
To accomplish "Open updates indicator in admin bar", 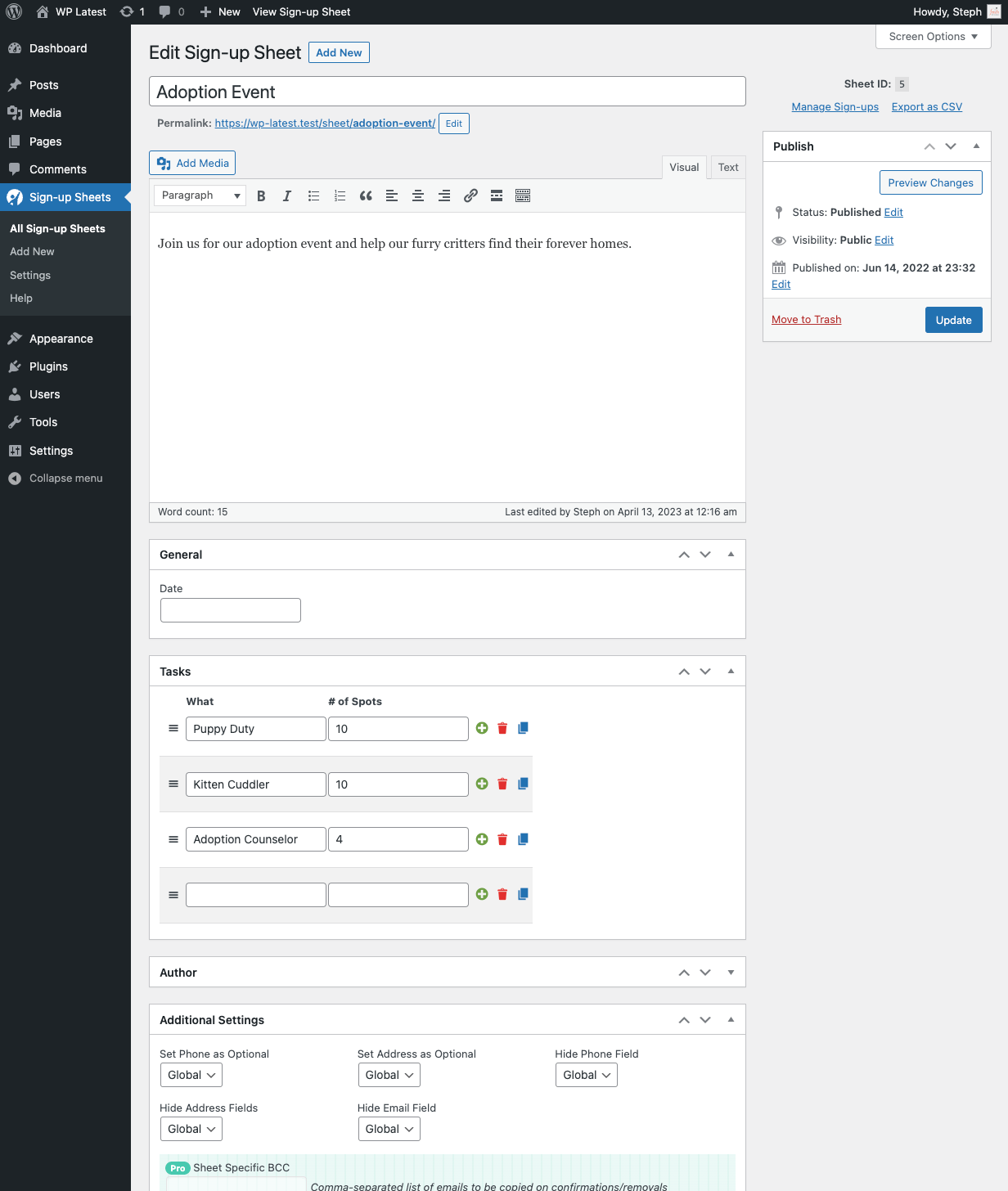I will [133, 11].
